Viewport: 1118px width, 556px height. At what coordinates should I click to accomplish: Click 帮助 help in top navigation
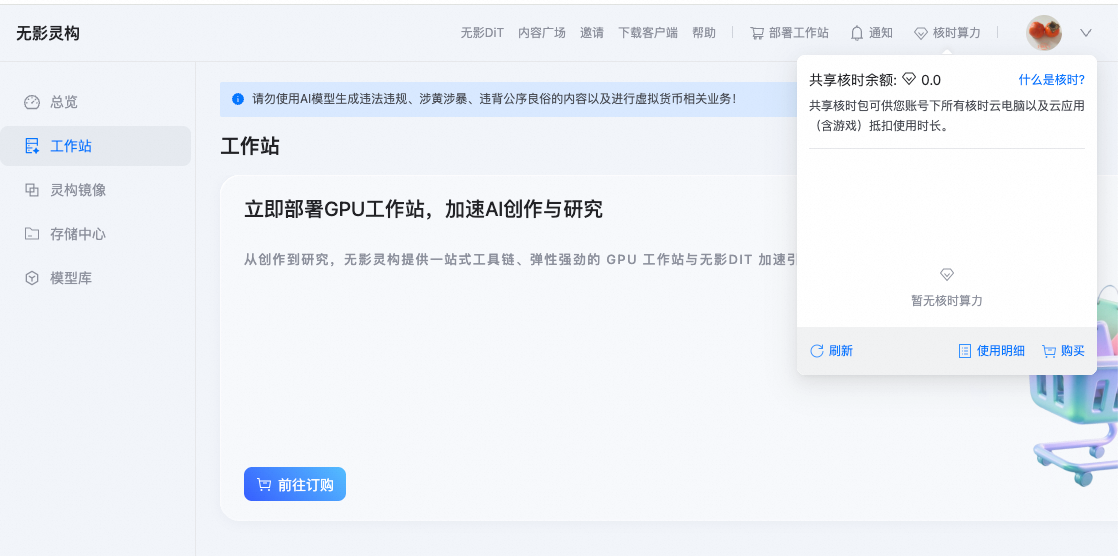pyautogui.click(x=704, y=33)
